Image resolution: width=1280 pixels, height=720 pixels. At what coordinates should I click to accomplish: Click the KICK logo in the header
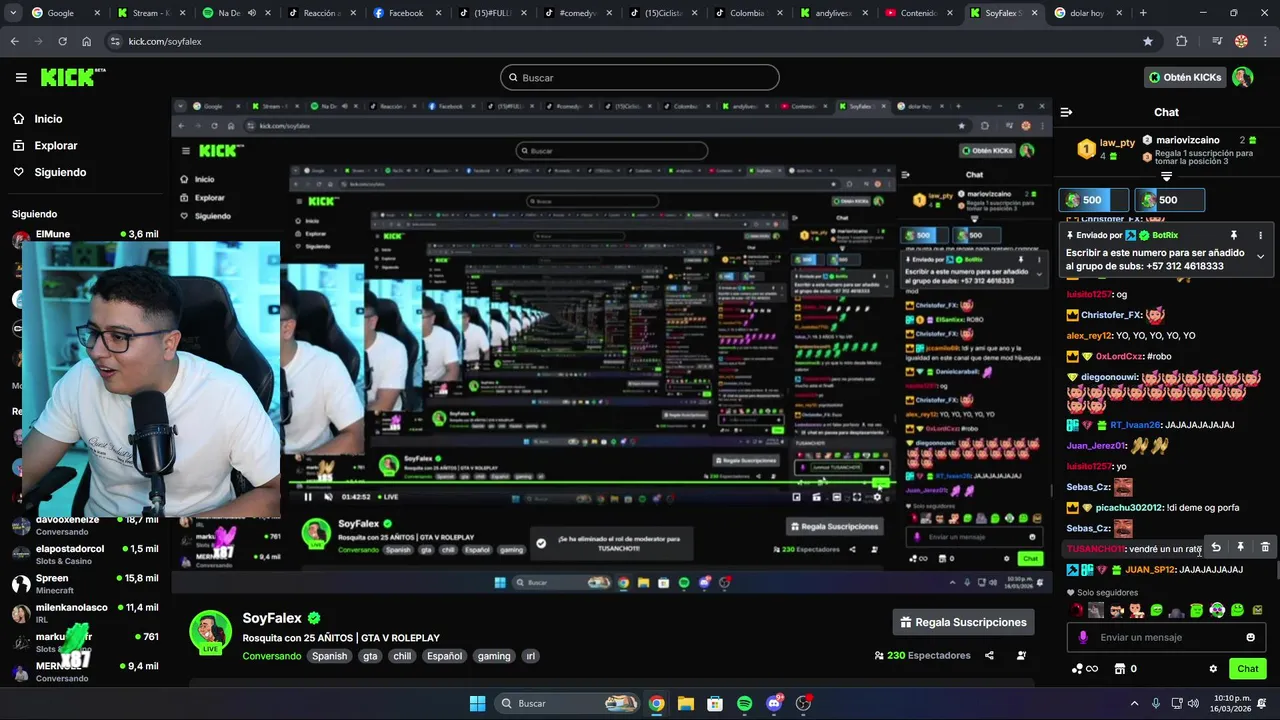pos(72,77)
